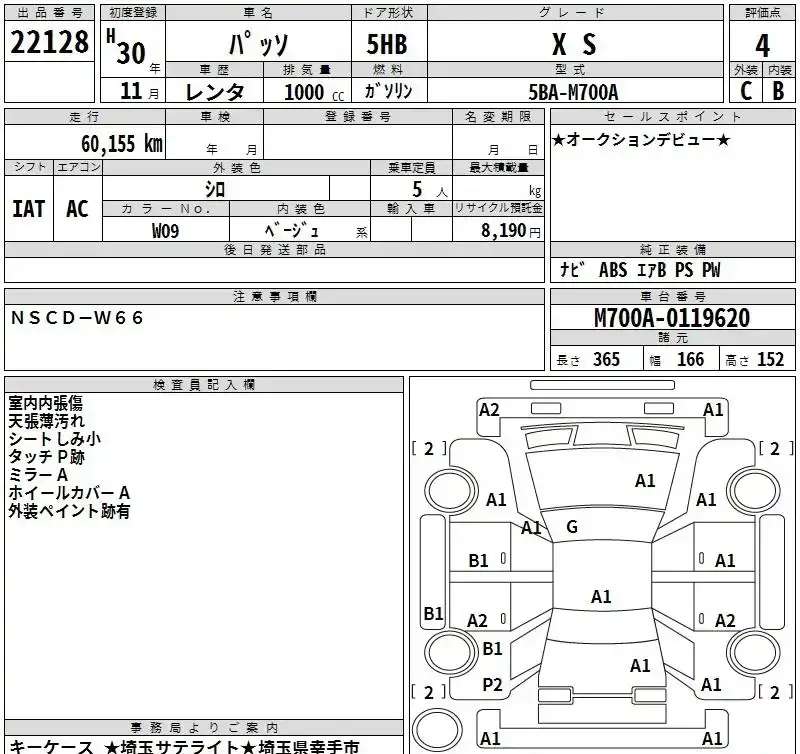Click the 名変期限 header label
Image resolution: width=800 pixels, height=754 pixels.
[x=498, y=116]
